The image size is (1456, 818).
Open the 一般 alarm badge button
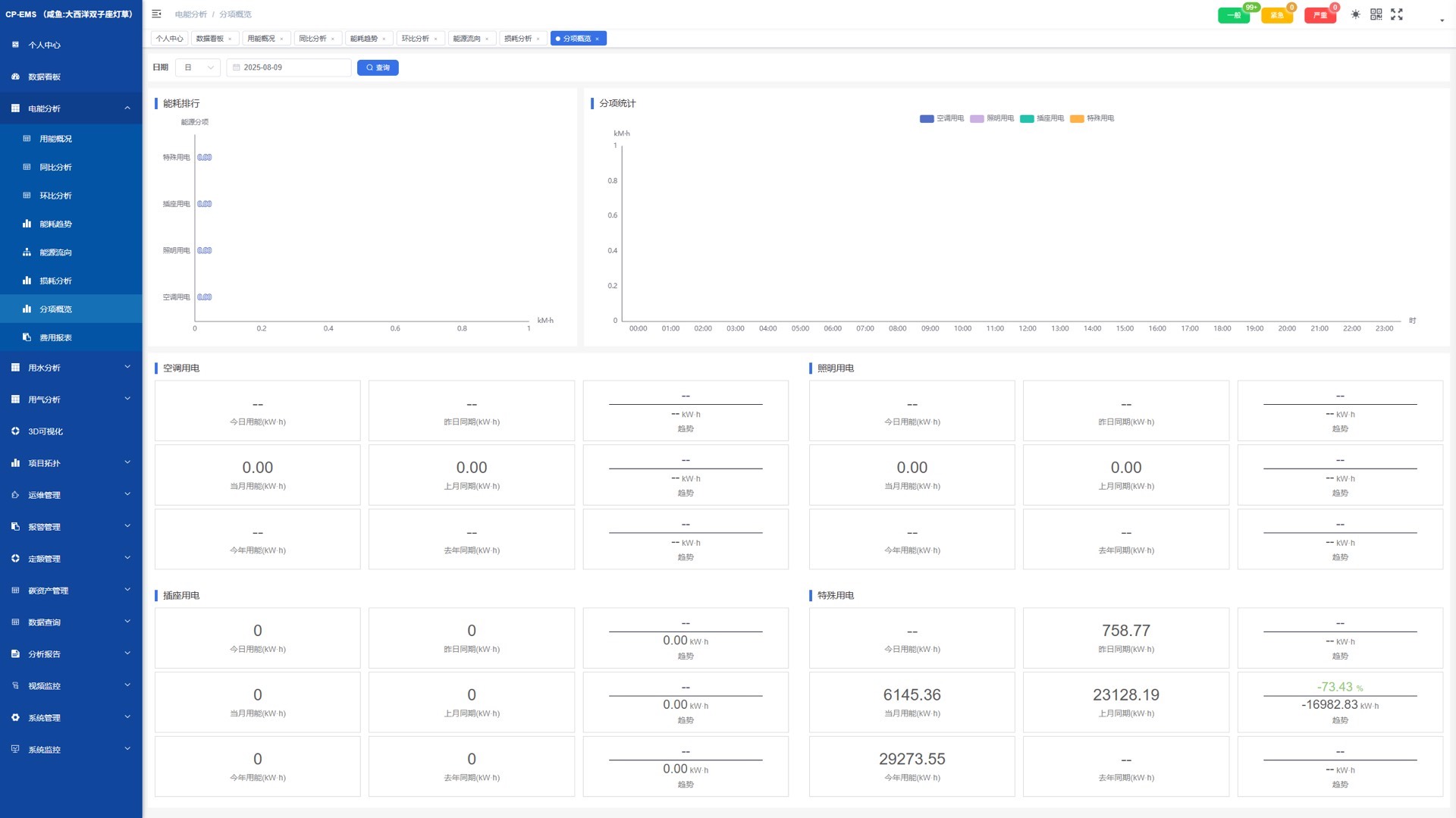coord(1234,15)
